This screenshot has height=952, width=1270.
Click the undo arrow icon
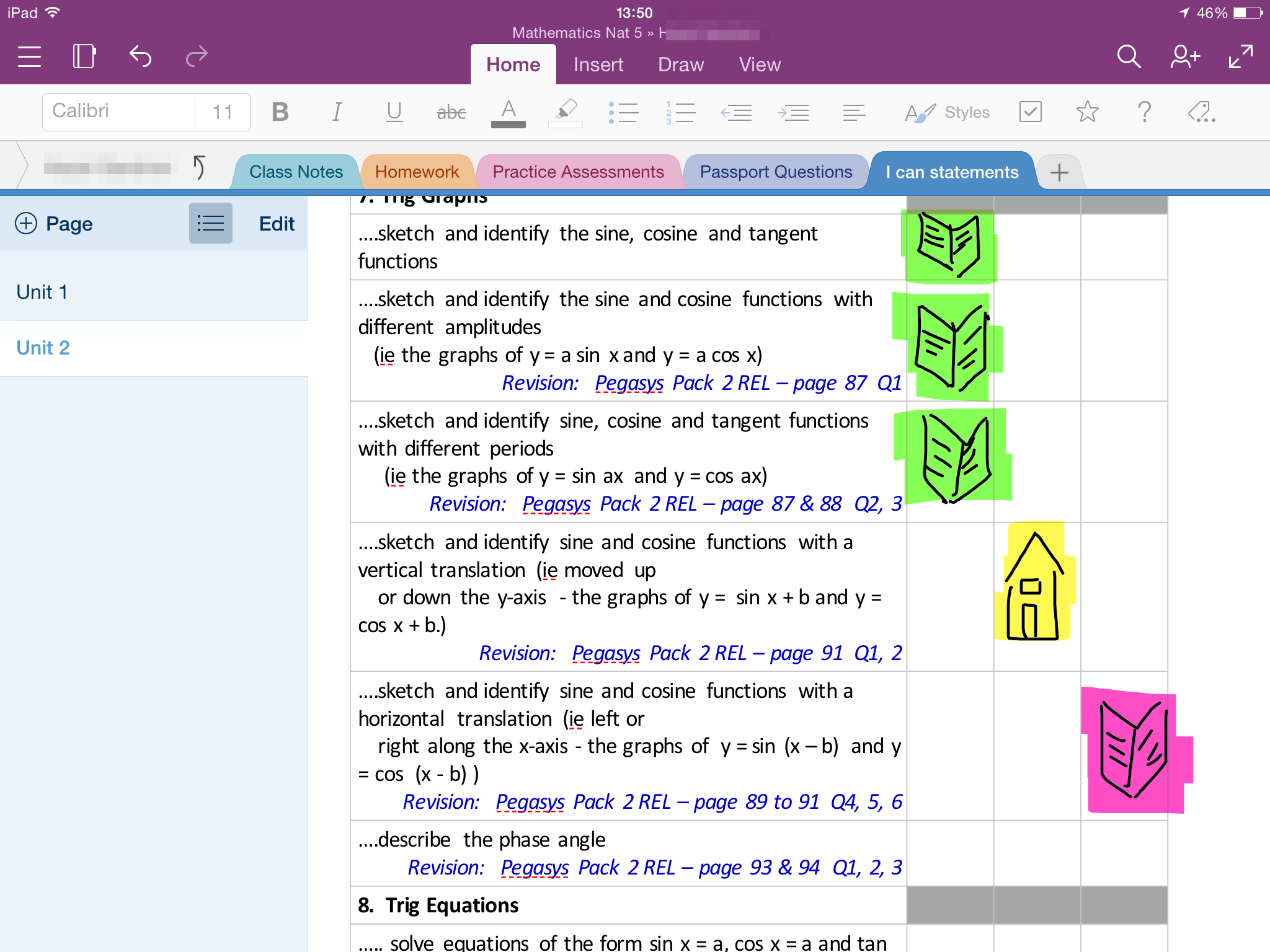[x=140, y=57]
